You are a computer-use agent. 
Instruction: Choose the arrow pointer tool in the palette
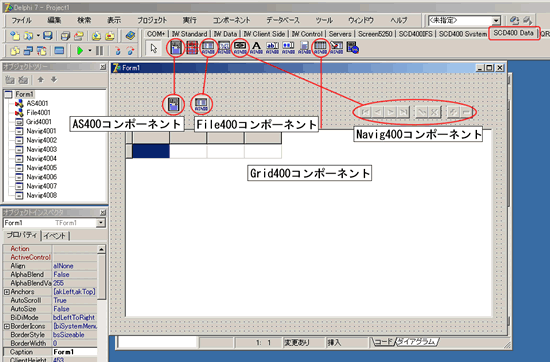(154, 48)
